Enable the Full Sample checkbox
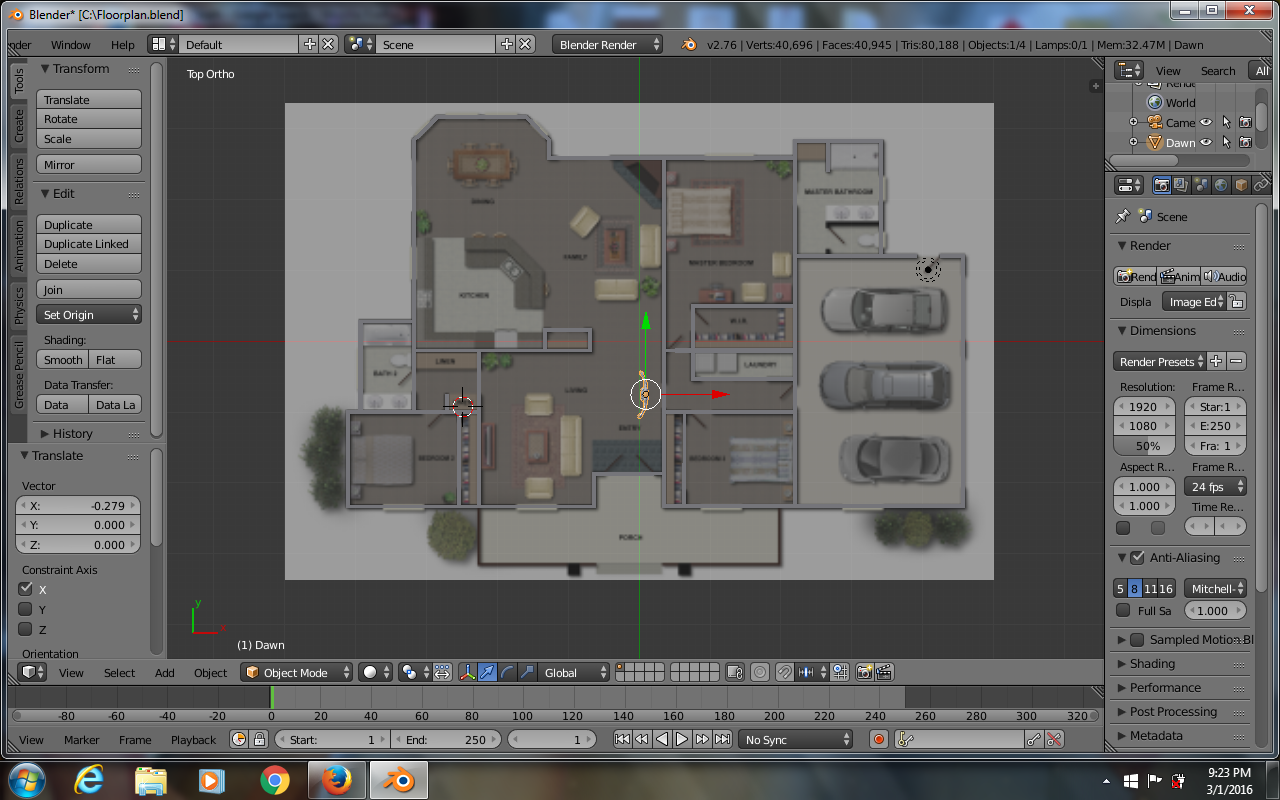Screen dimensions: 1280x800 coord(1123,610)
